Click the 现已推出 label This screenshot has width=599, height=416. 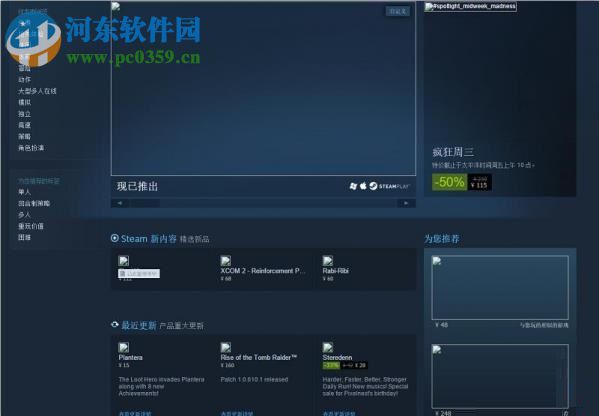[138, 186]
